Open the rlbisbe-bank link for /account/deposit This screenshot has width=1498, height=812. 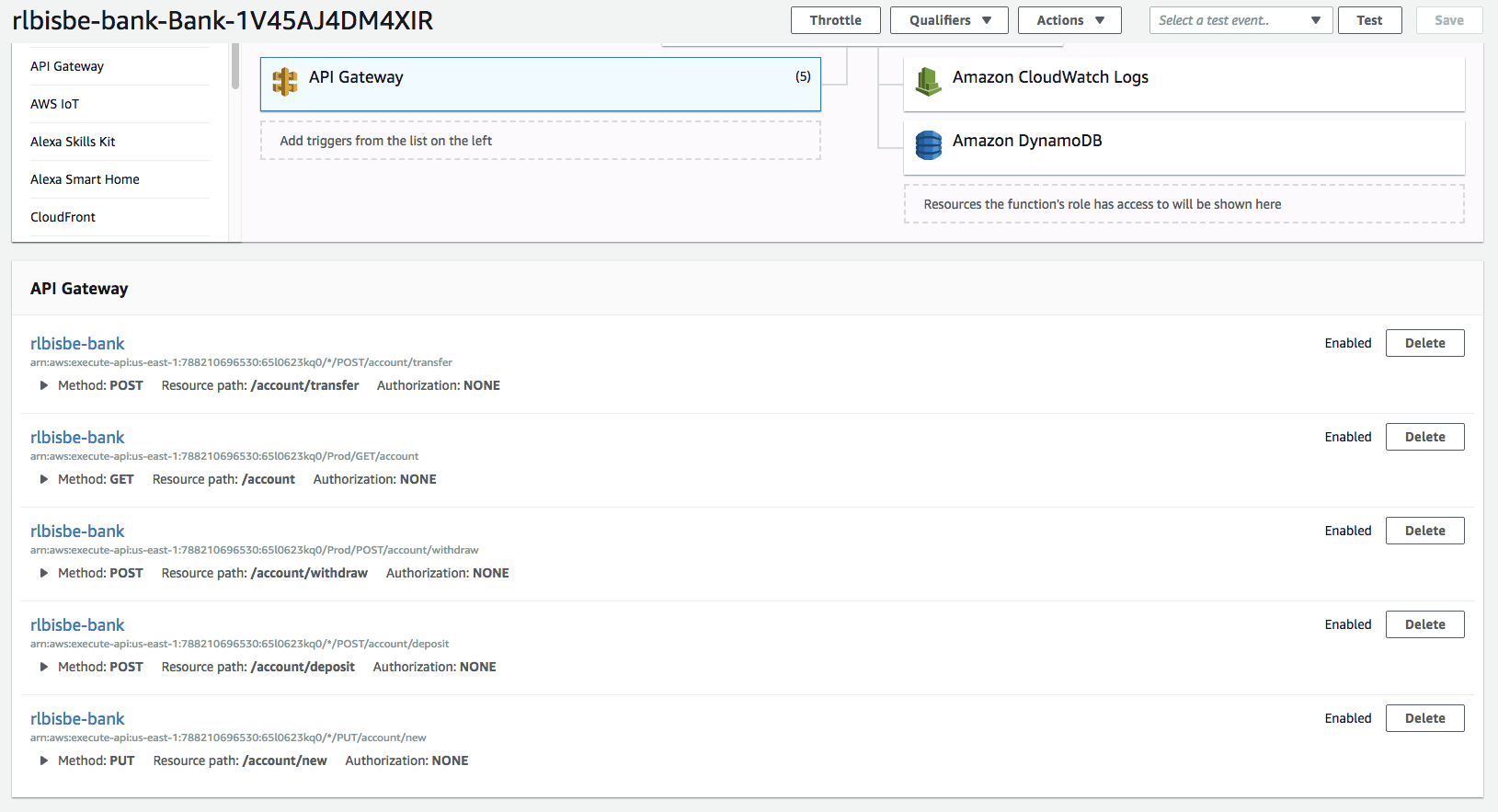click(x=77, y=625)
